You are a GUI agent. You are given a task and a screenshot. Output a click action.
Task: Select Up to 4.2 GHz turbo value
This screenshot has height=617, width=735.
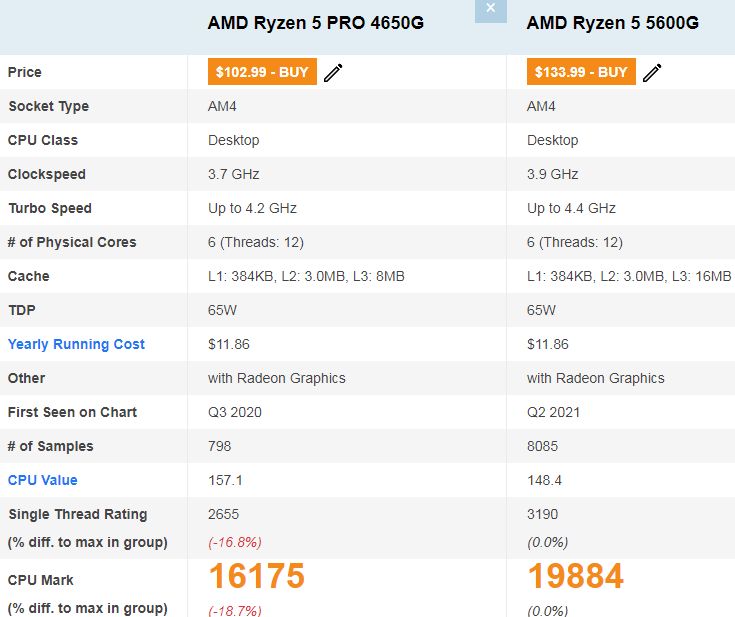[252, 208]
